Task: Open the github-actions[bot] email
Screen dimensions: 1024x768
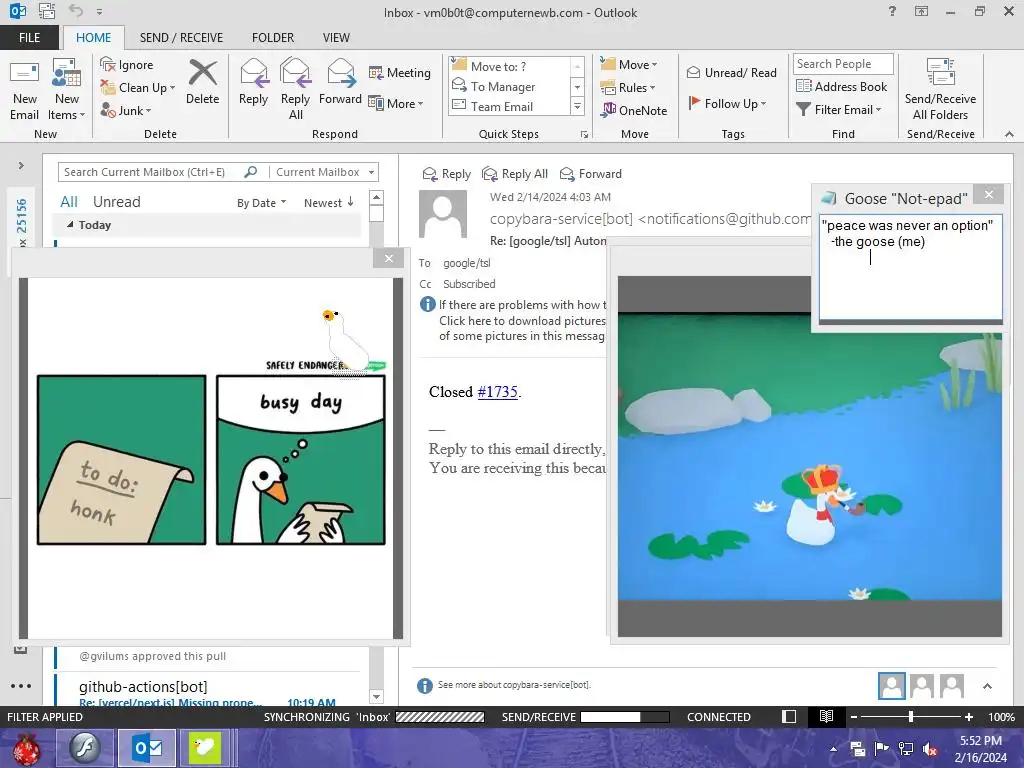Action: pyautogui.click(x=208, y=692)
